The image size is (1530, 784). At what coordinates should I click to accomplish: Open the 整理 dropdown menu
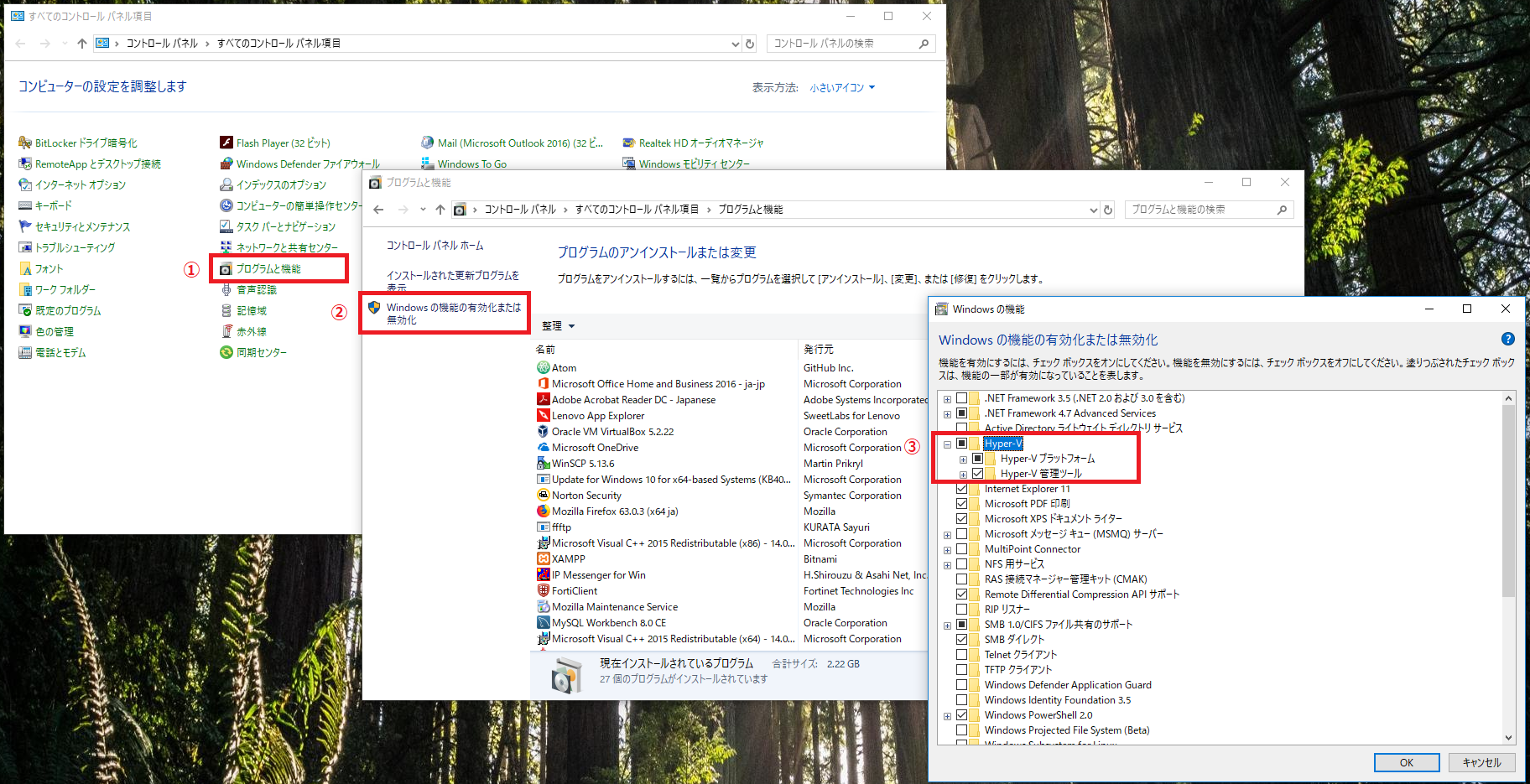click(558, 325)
